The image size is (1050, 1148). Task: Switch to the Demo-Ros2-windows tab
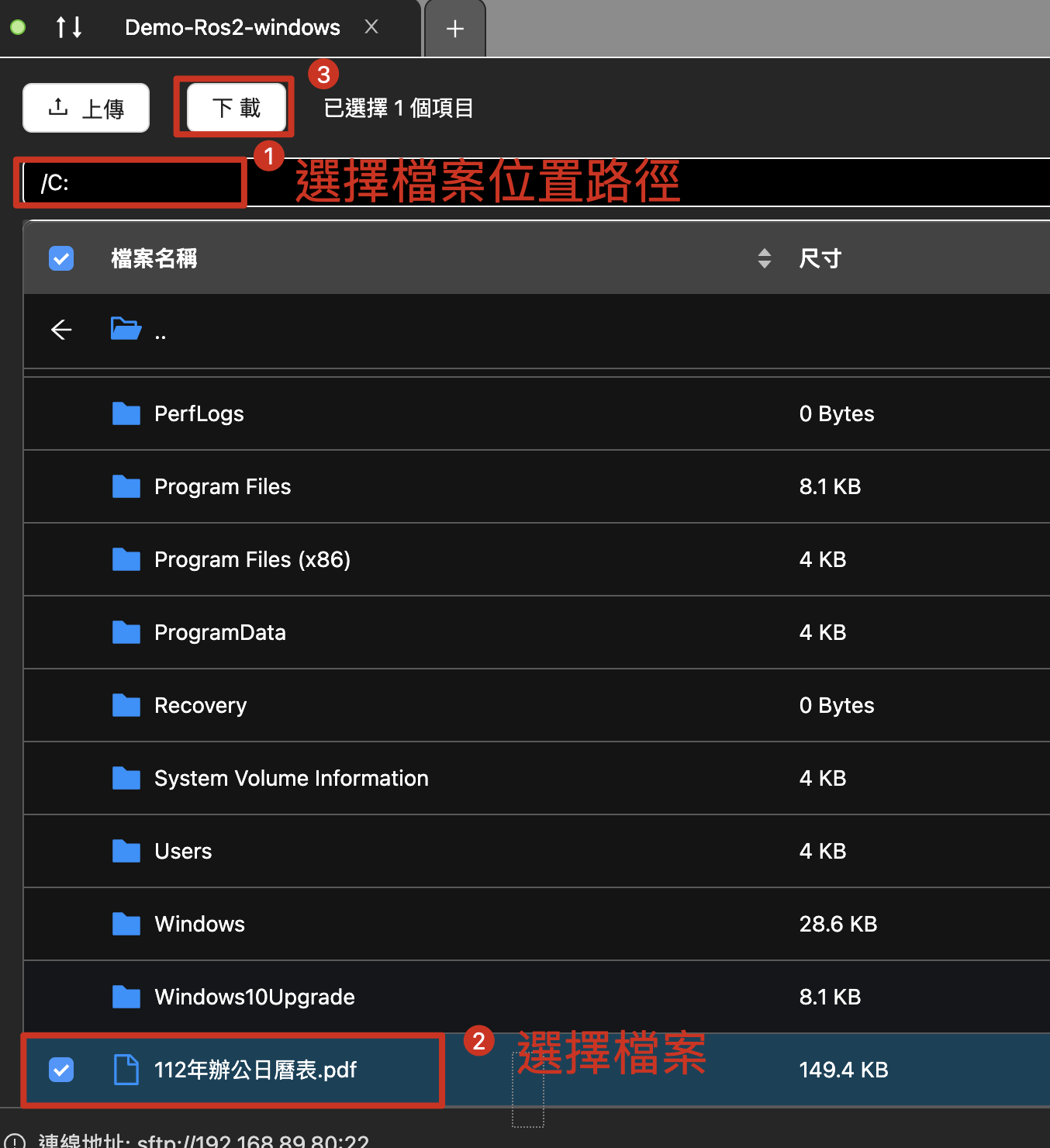click(x=232, y=28)
